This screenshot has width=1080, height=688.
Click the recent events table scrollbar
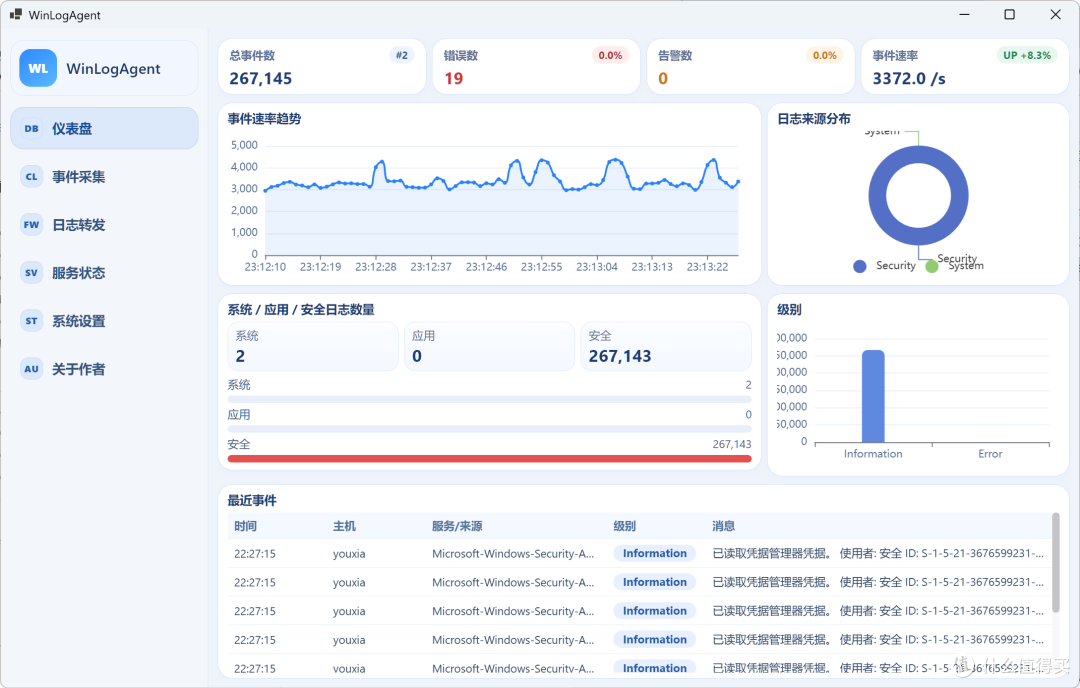1055,563
